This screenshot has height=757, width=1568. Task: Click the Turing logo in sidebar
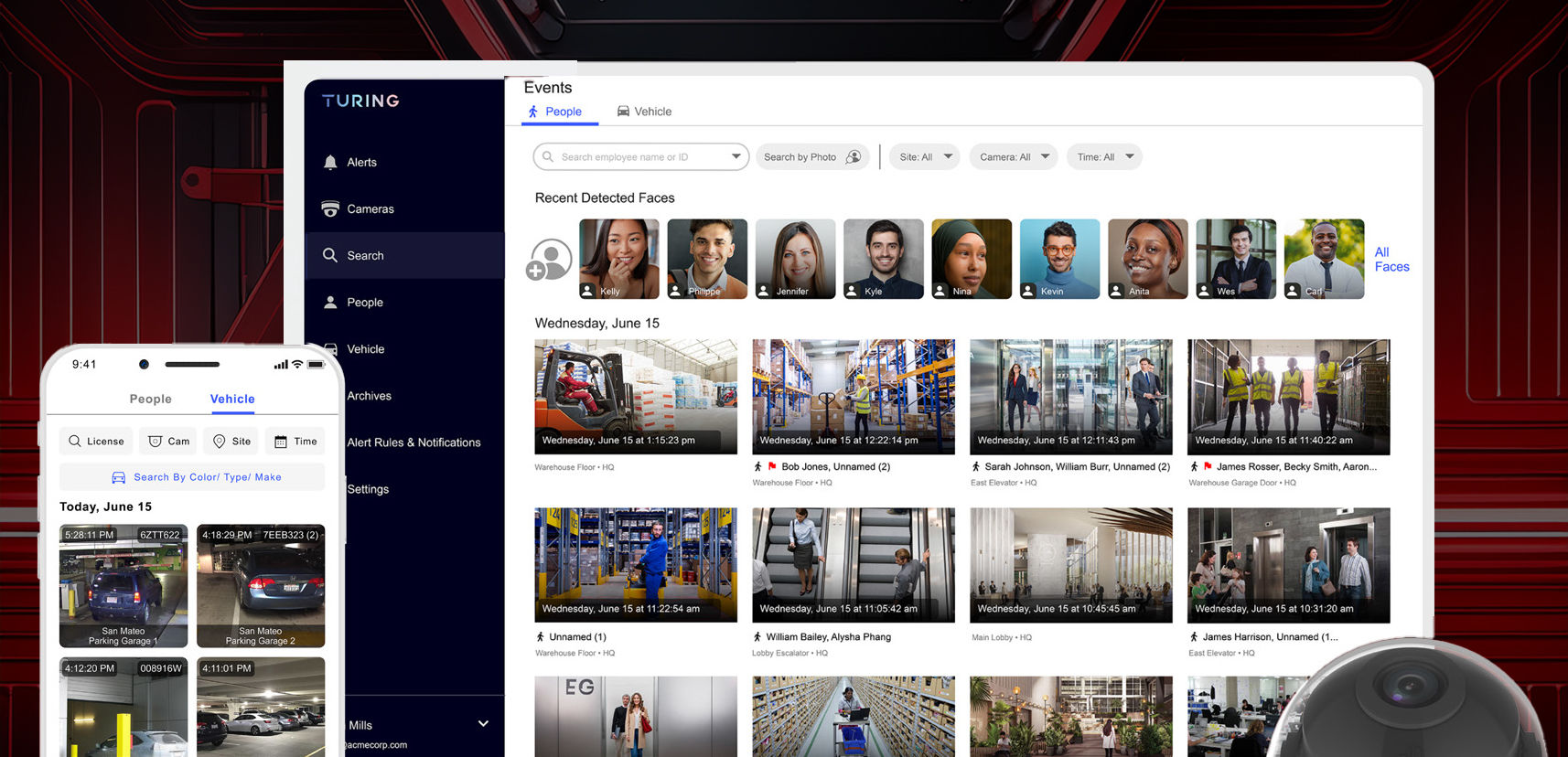(360, 101)
